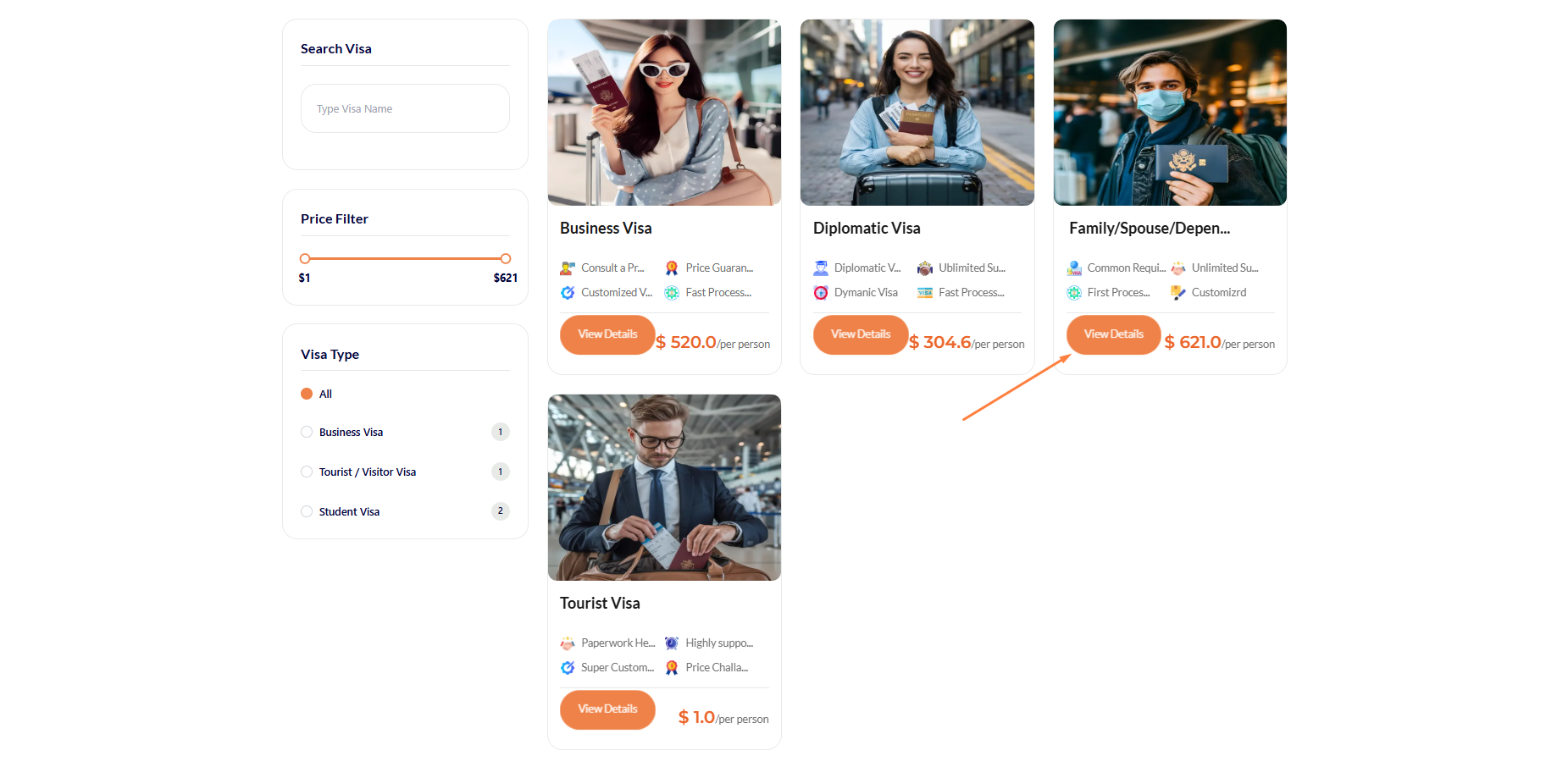
Task: Select the Business Visa radio filter
Action: [x=307, y=432]
